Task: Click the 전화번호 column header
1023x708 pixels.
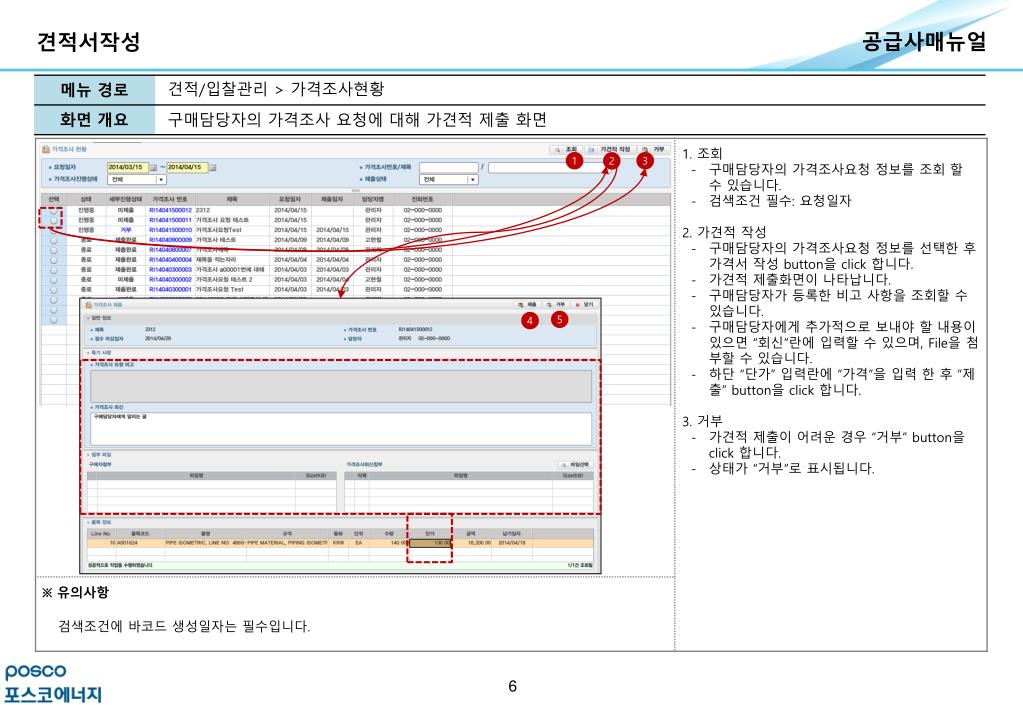Action: click(422, 199)
